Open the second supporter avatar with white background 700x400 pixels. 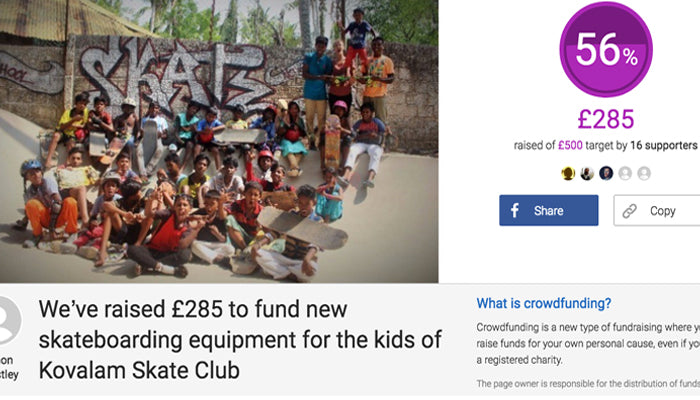pos(587,173)
